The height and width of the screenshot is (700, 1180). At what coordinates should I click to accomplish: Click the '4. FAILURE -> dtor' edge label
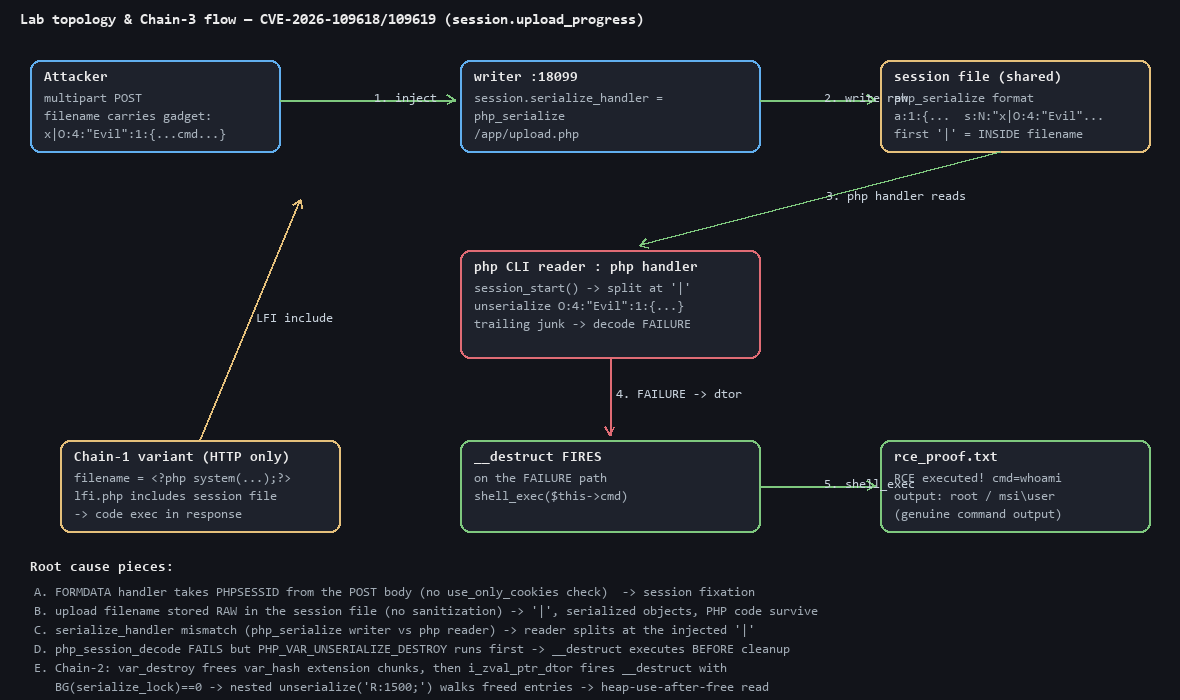tap(678, 394)
